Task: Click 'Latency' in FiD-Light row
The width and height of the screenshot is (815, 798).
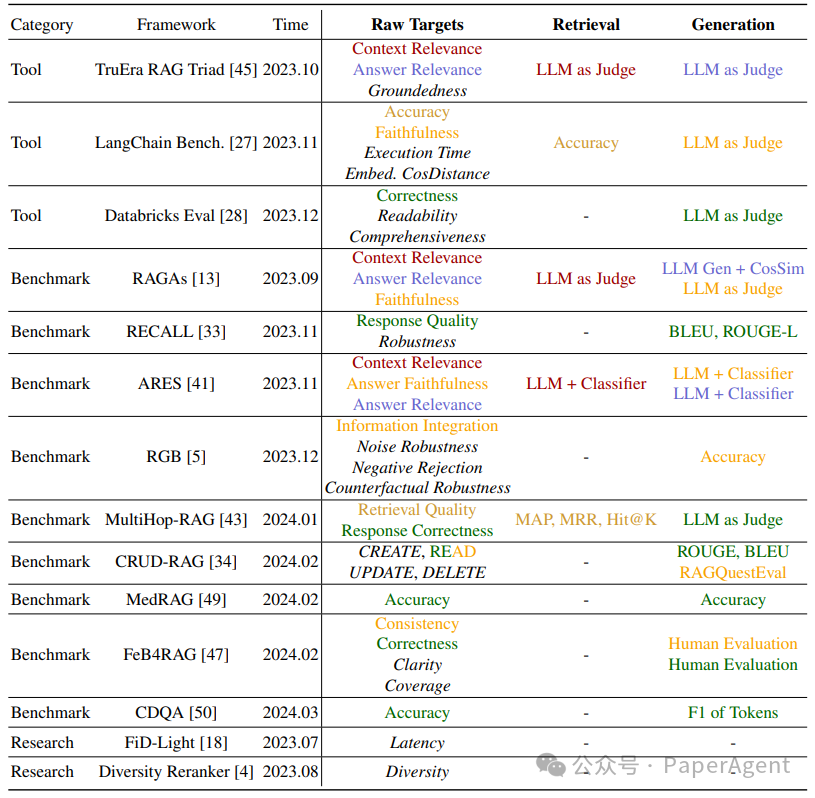Action: (417, 743)
